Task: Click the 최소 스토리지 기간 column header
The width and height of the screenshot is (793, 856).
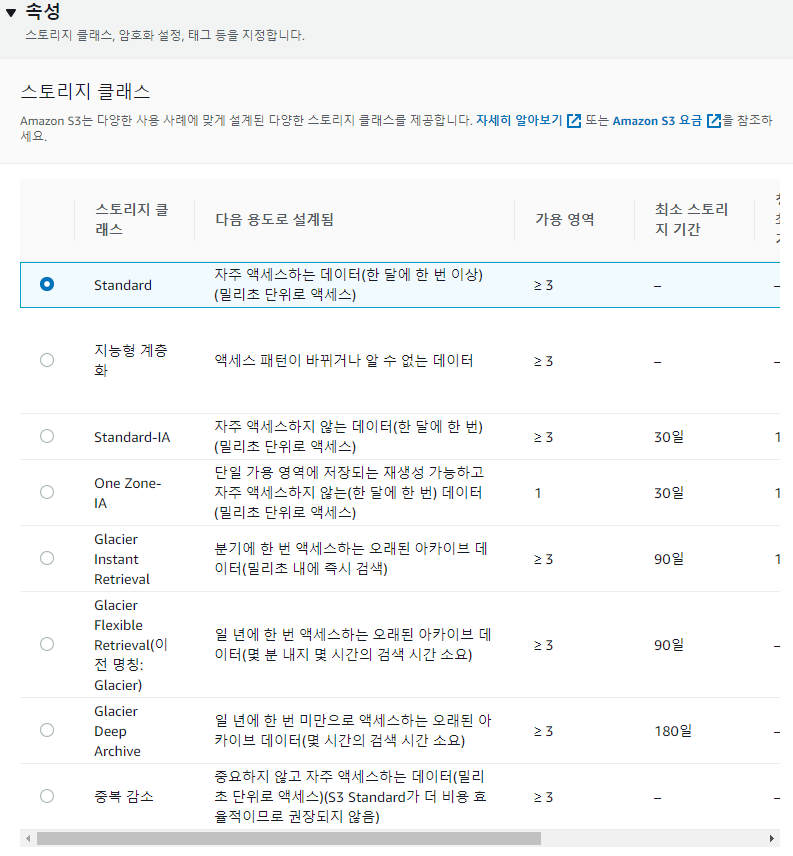Action: coord(691,219)
